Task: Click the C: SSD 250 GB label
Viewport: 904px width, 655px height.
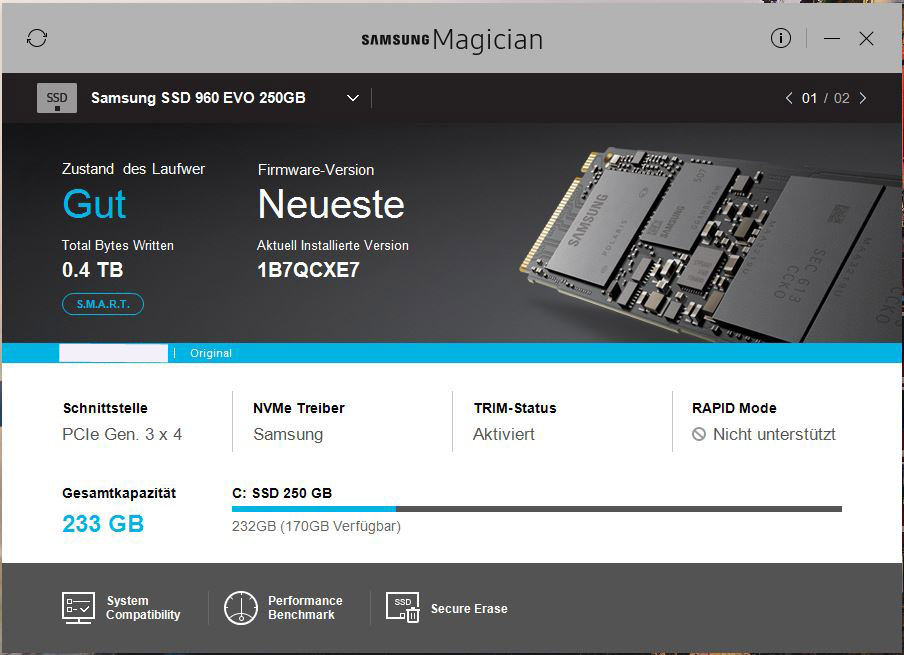Action: pos(282,494)
